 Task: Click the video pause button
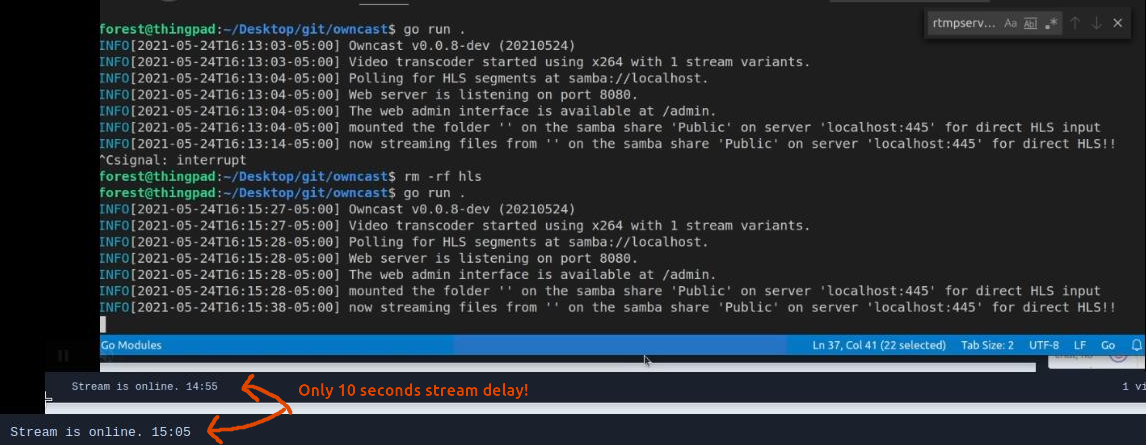[64, 356]
